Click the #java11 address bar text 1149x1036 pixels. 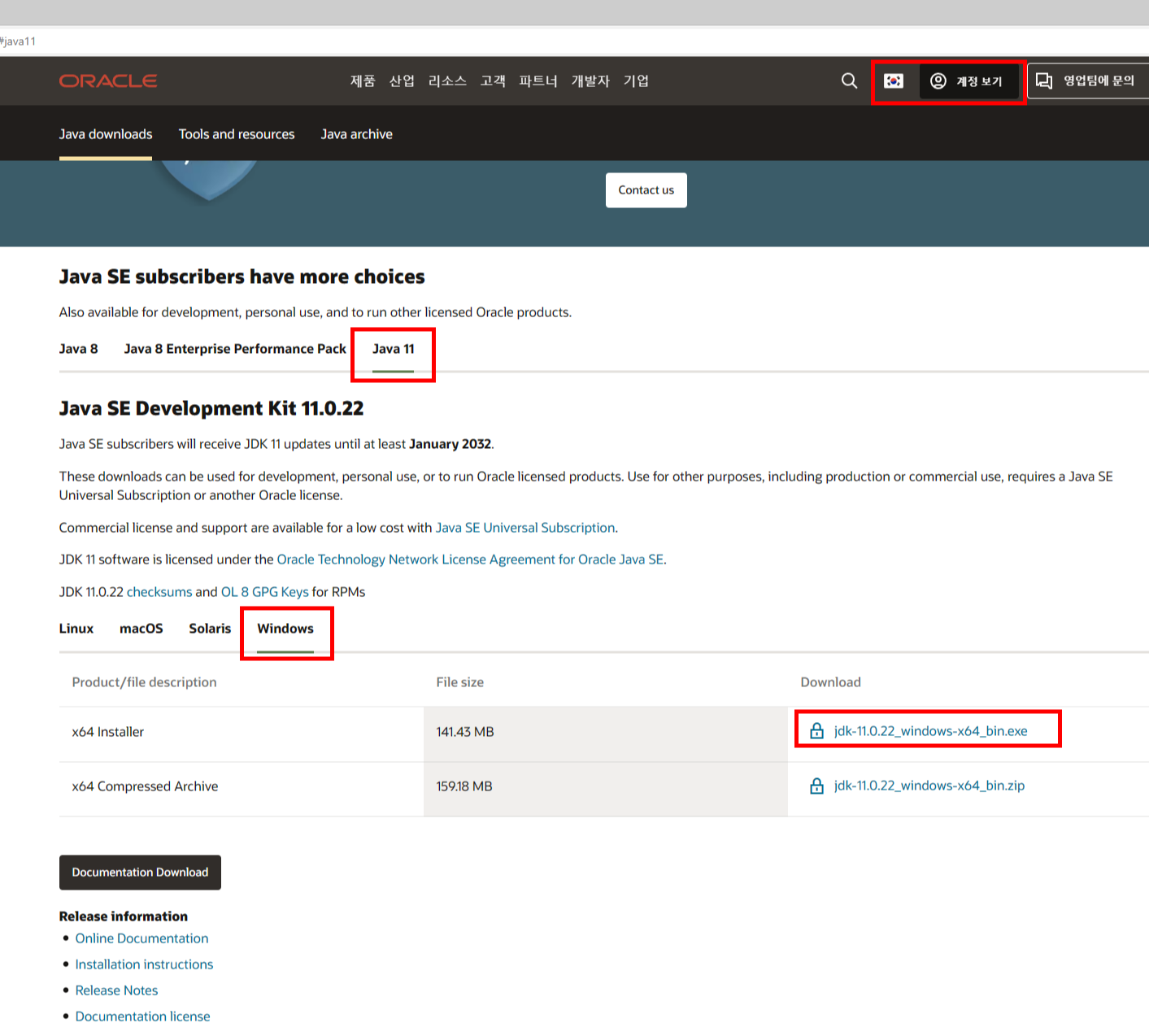point(18,41)
